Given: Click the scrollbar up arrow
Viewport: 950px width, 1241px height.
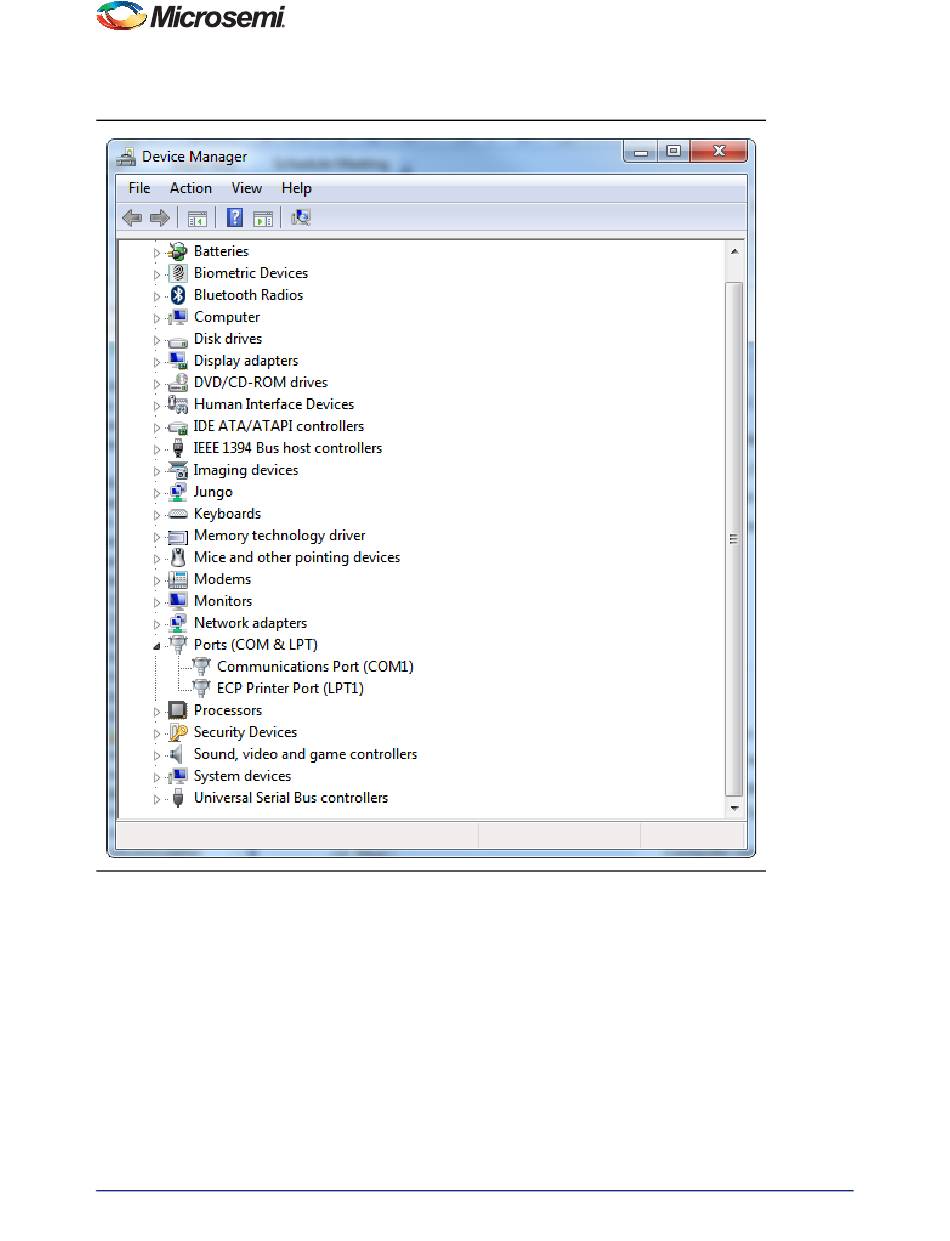Looking at the screenshot, I should tap(734, 252).
